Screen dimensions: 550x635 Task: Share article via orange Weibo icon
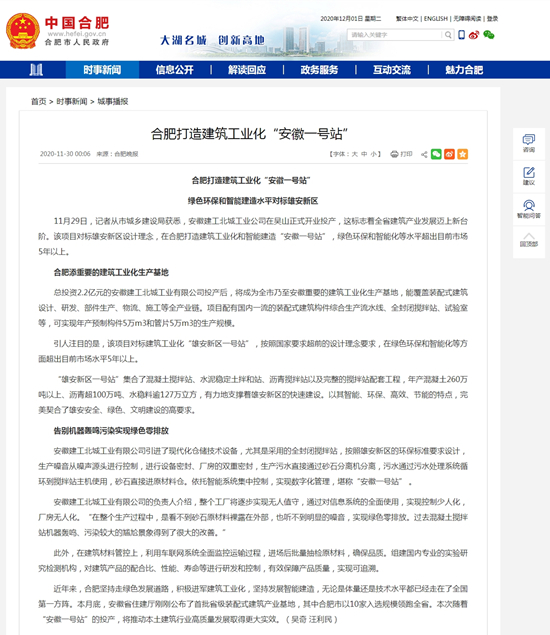click(449, 154)
